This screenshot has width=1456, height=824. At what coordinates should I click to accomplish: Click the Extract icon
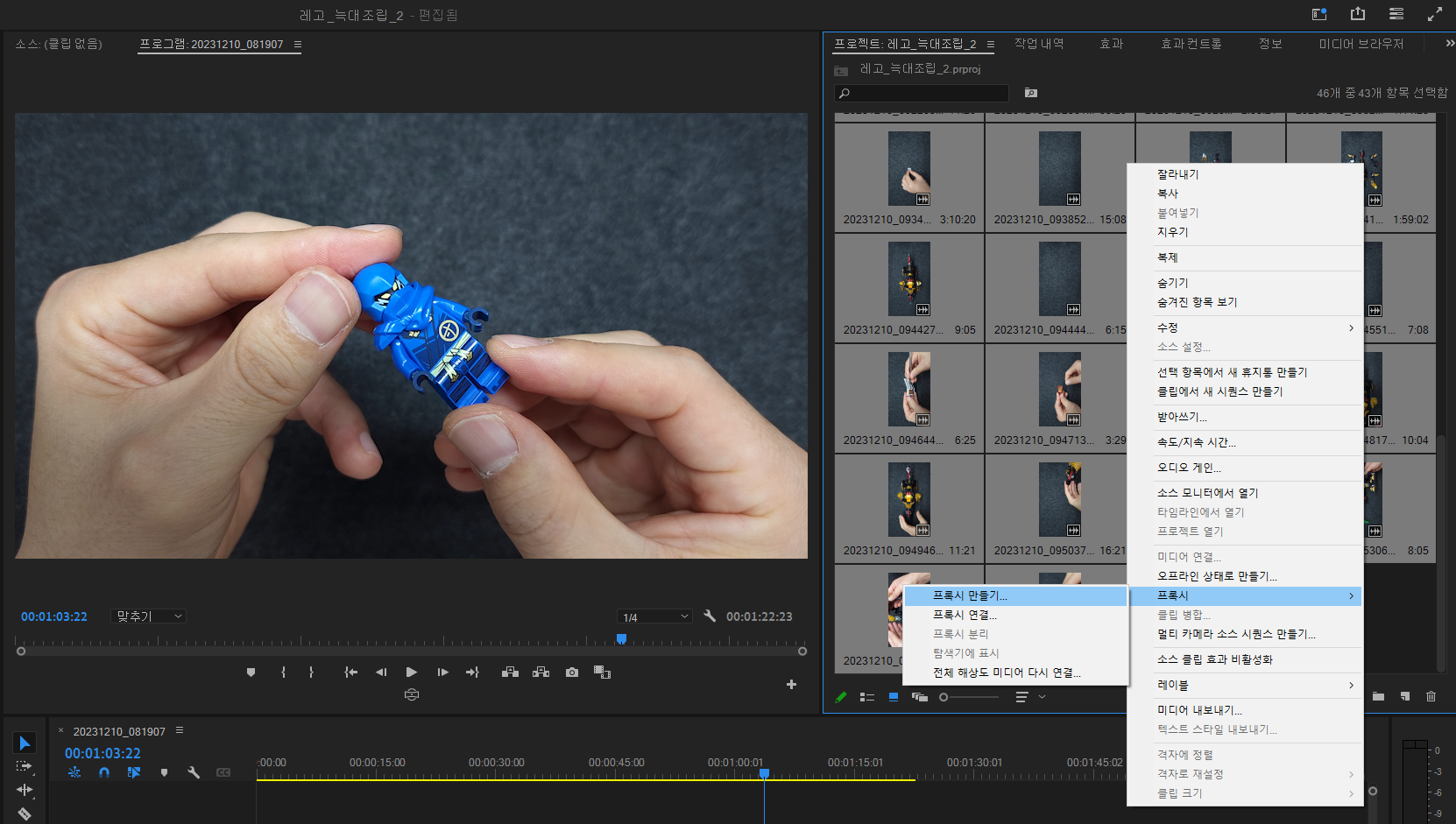tap(541, 673)
